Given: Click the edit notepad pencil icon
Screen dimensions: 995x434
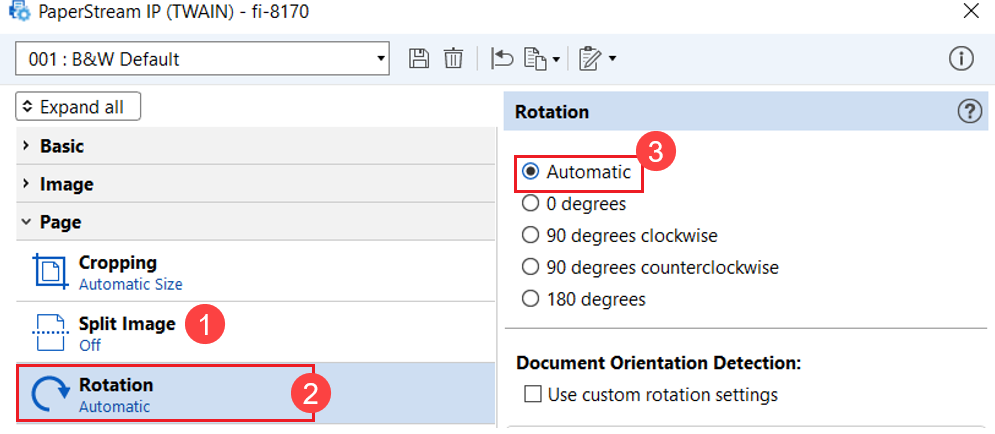Looking at the screenshot, I should pos(590,59).
